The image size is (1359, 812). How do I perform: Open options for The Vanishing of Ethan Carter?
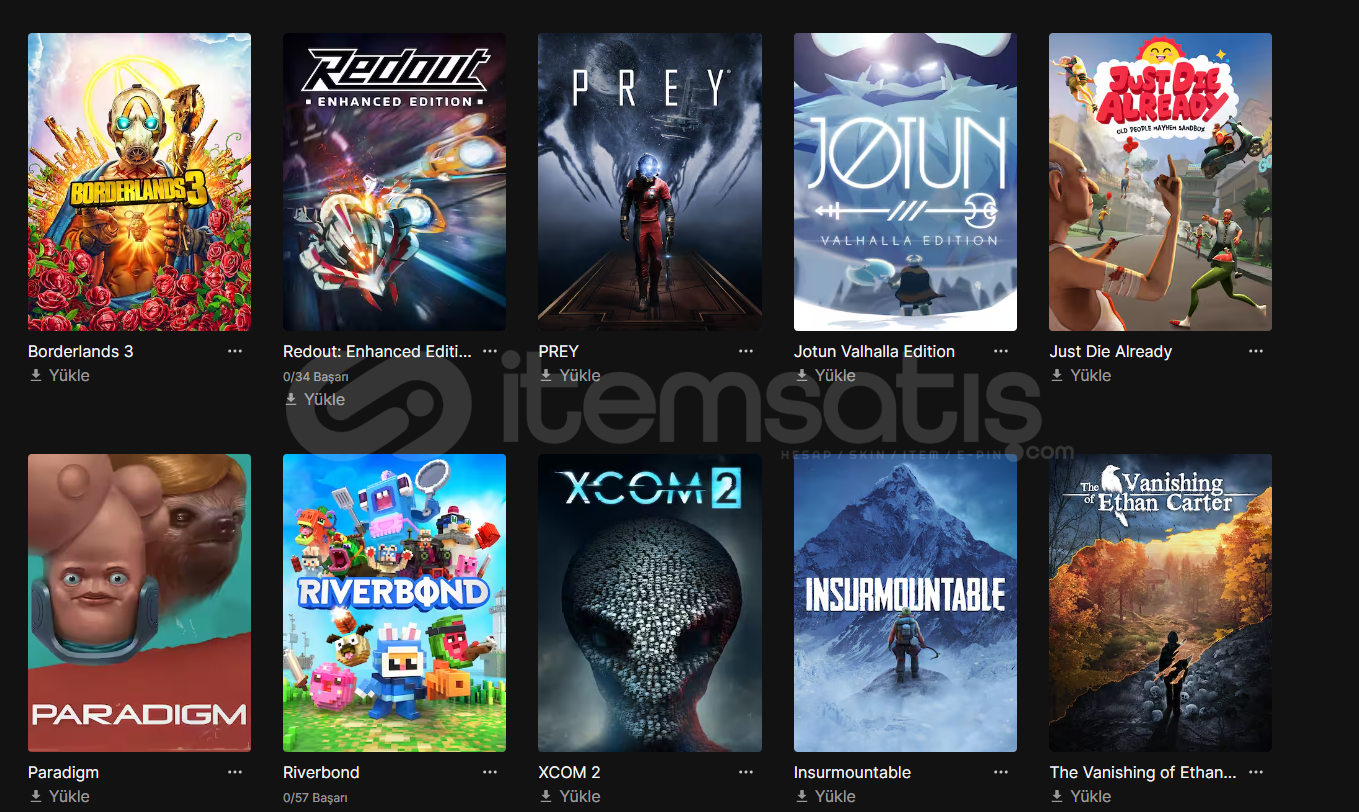[x=1256, y=772]
